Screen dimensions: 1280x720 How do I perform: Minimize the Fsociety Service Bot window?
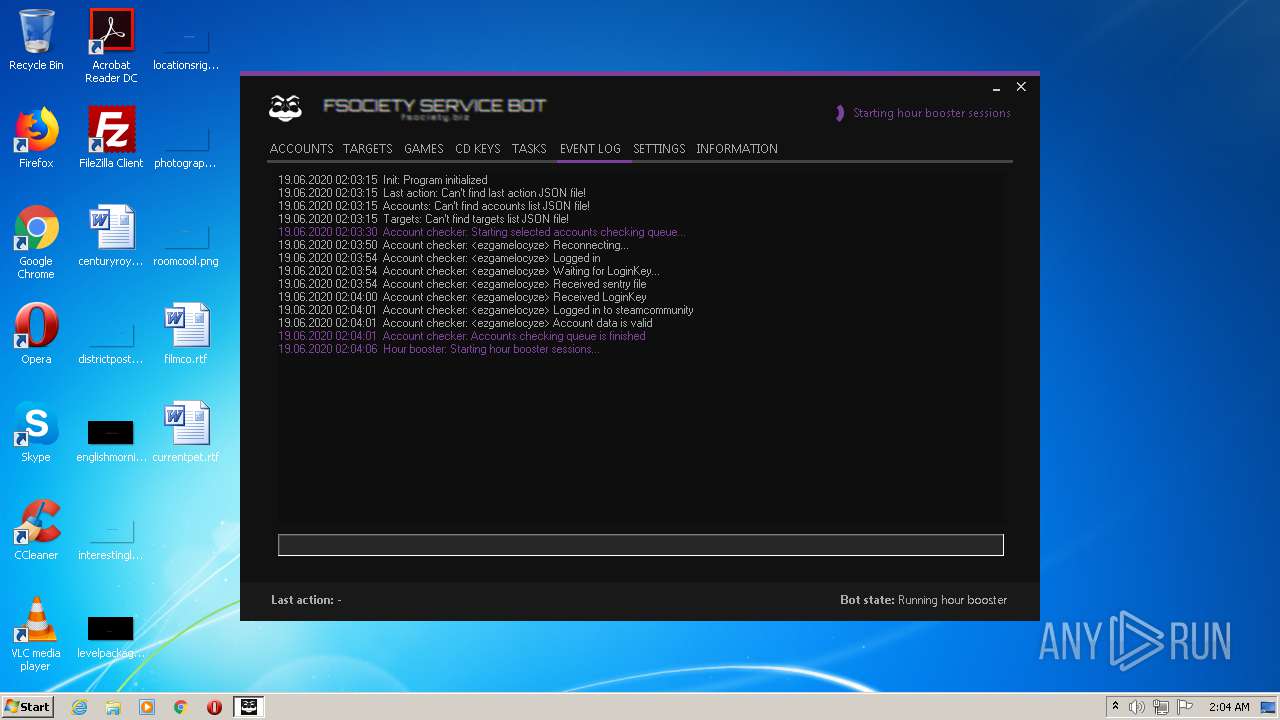tap(996, 88)
